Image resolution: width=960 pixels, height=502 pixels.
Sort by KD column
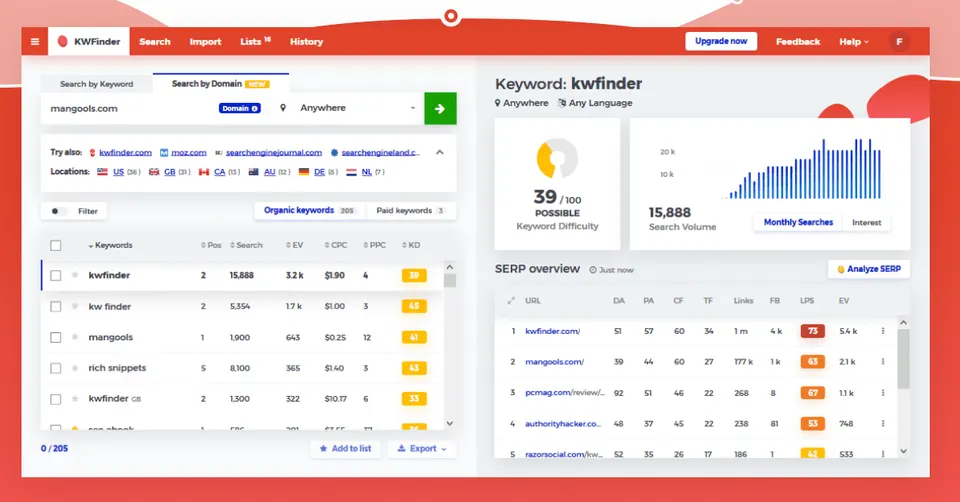tap(411, 245)
